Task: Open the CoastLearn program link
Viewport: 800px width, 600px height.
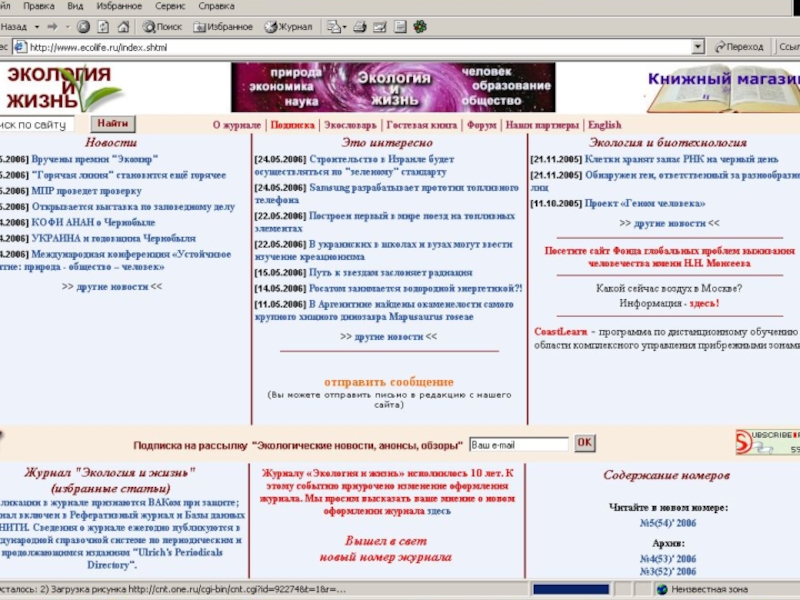Action: pyautogui.click(x=561, y=332)
